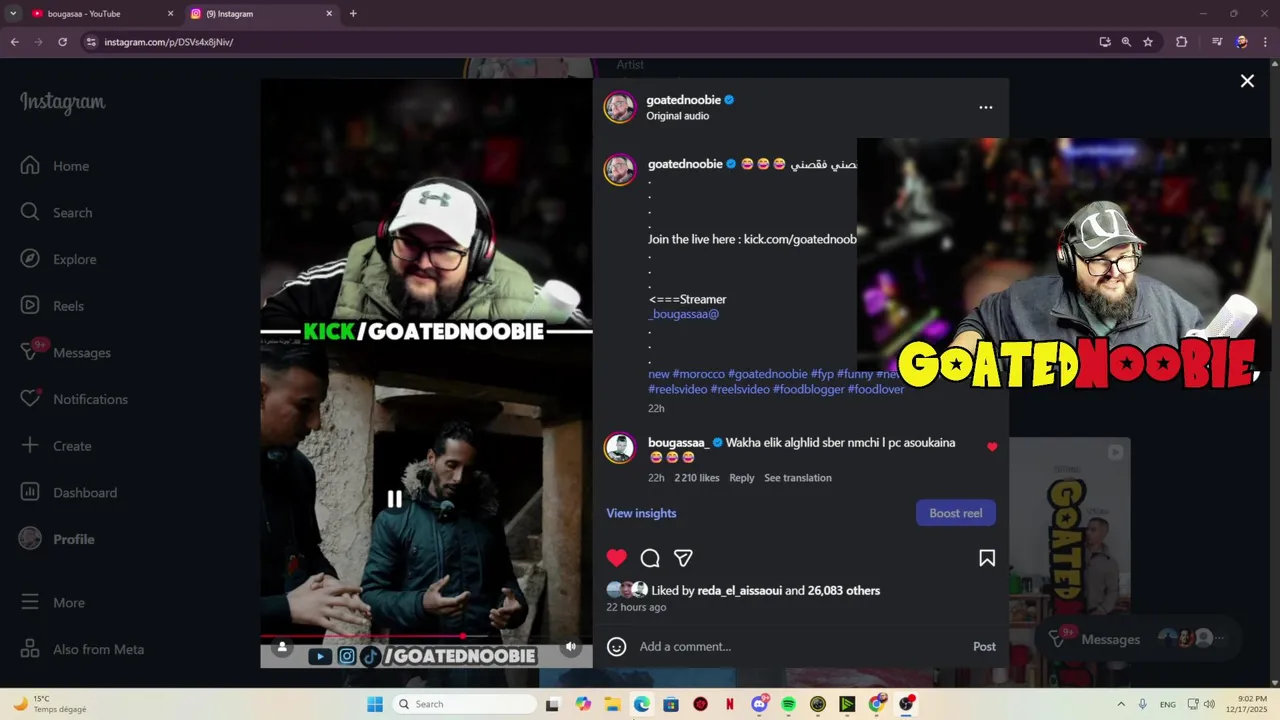The width and height of the screenshot is (1280, 720).
Task: View the comment's 2 210 likes
Action: 697,478
